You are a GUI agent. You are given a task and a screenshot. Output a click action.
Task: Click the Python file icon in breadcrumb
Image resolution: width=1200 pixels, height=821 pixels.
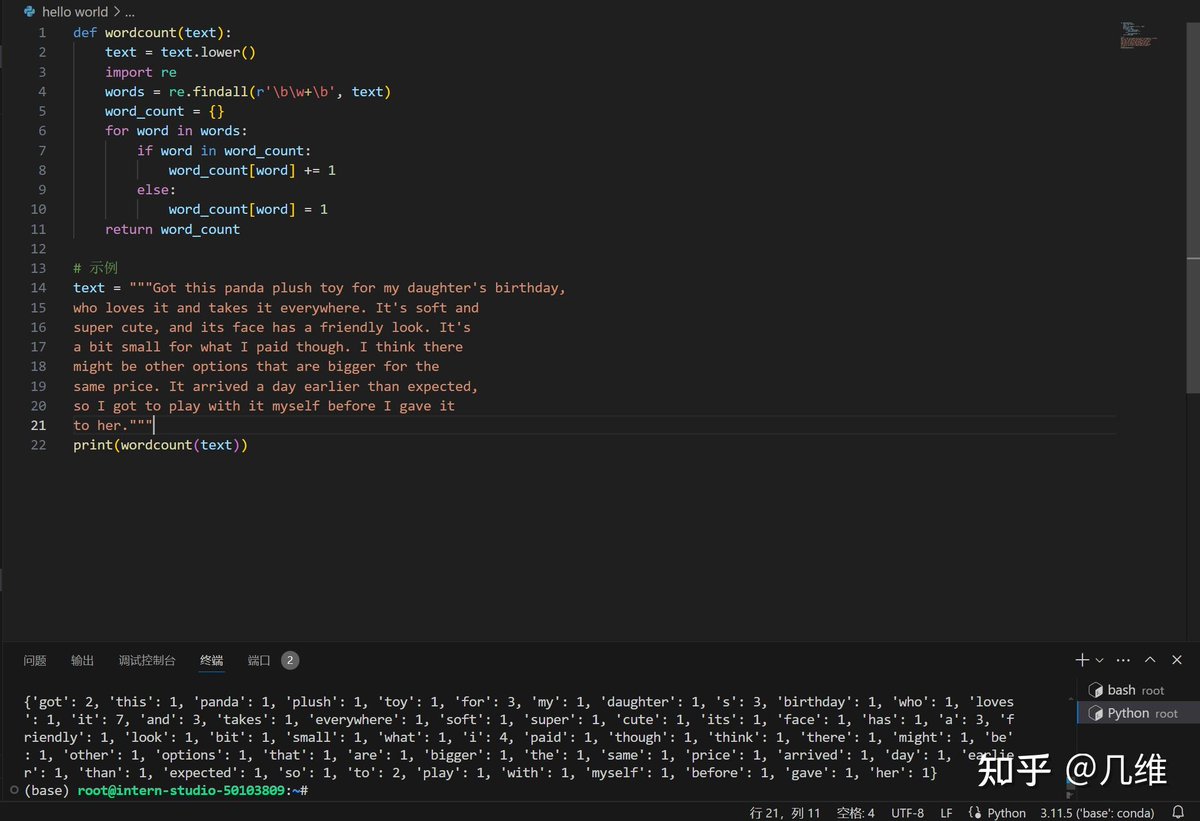click(x=29, y=12)
